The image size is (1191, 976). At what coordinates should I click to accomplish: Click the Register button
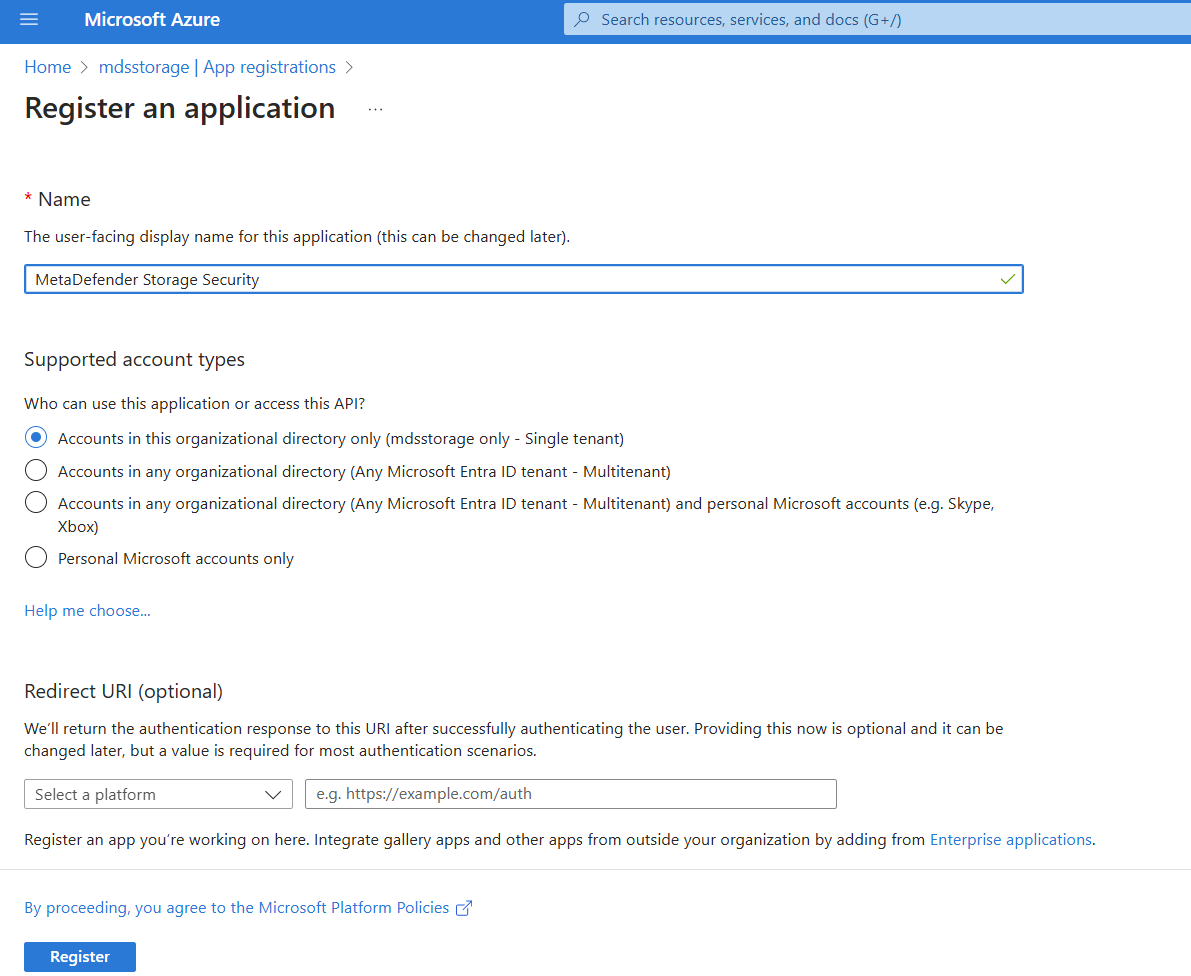80,957
